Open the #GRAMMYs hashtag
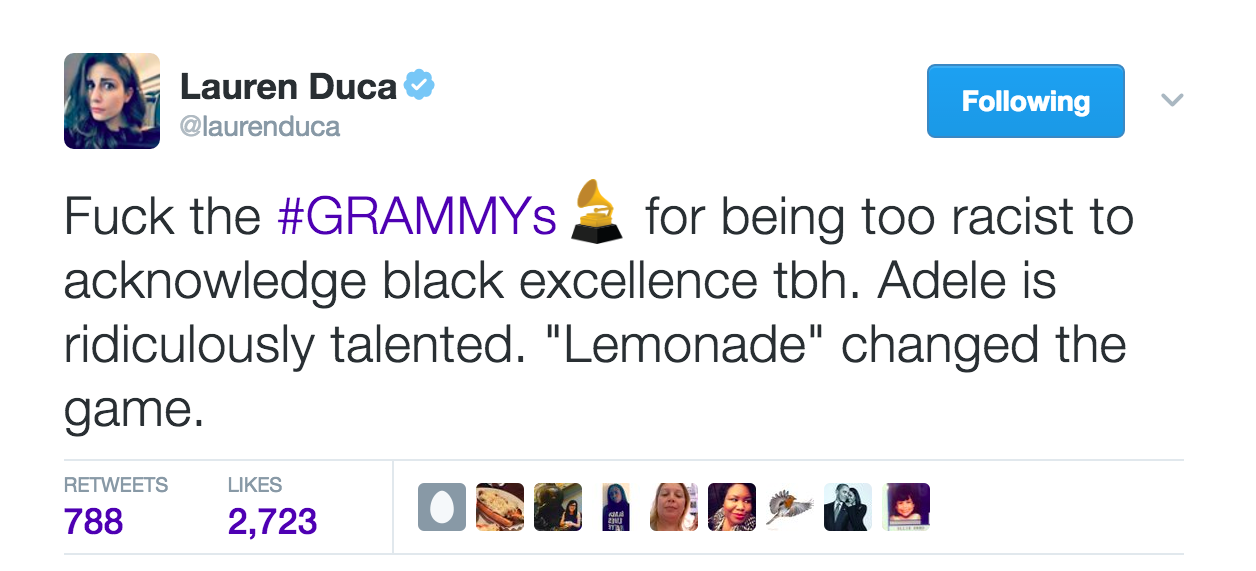This screenshot has width=1256, height=571. tap(416, 217)
